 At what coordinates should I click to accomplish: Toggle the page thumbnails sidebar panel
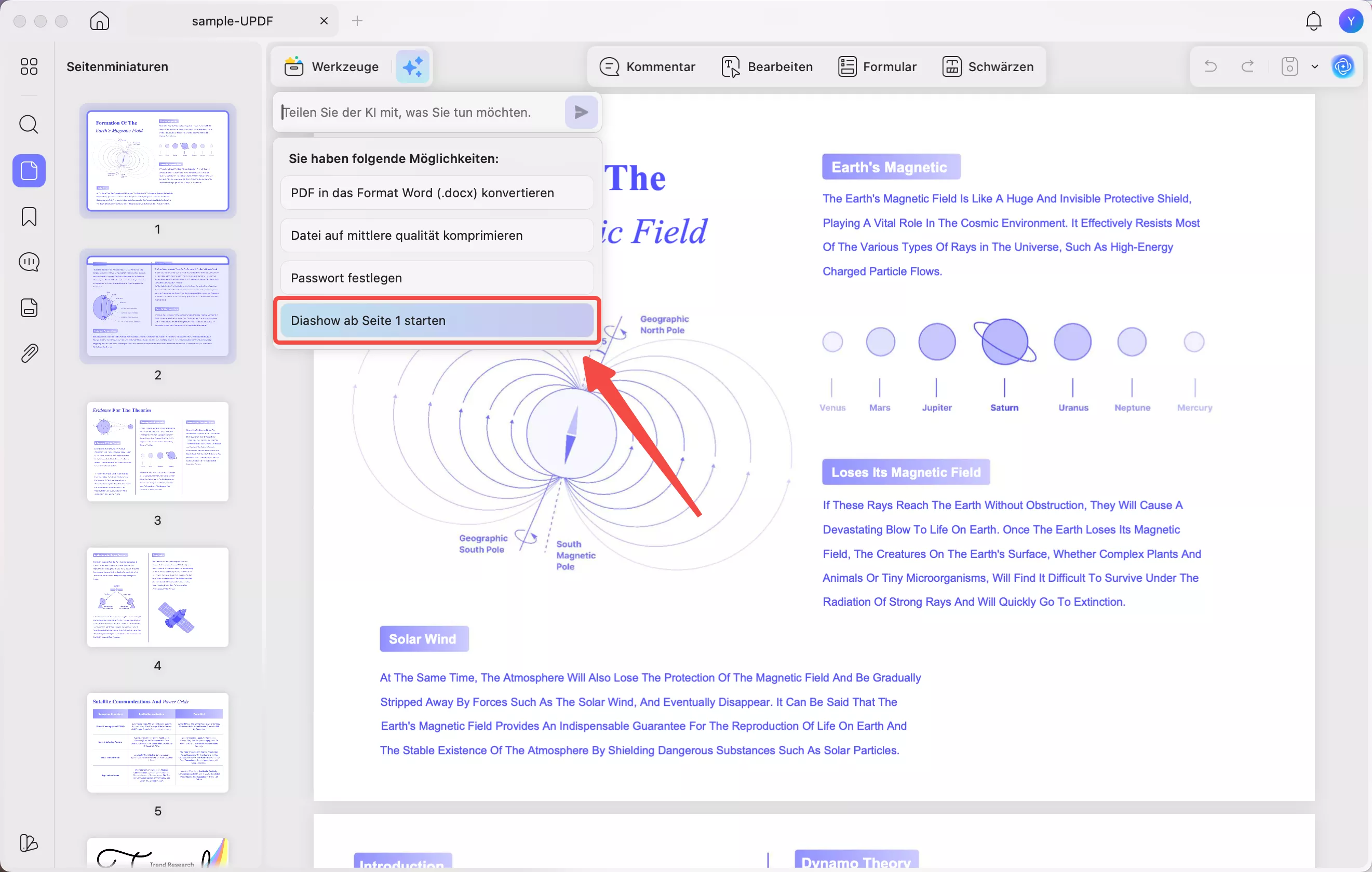[x=29, y=170]
